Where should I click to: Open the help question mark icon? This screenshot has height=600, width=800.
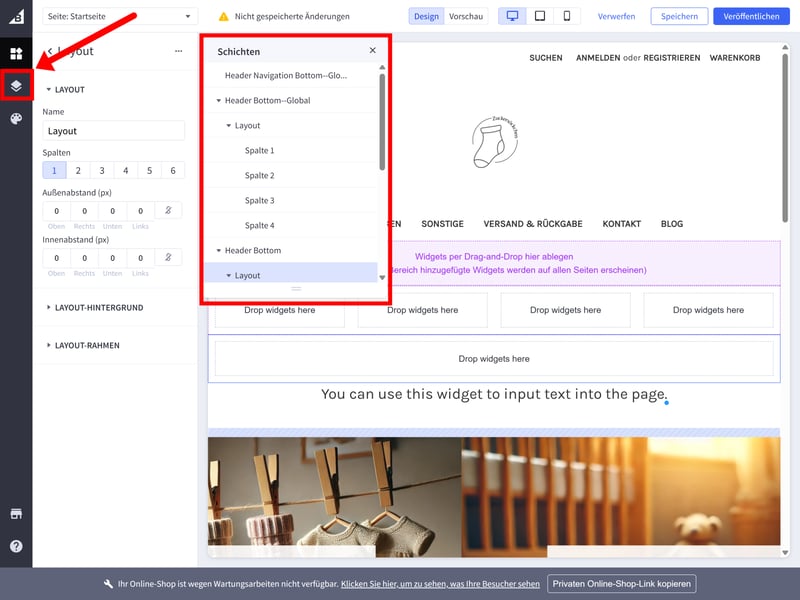click(16, 546)
